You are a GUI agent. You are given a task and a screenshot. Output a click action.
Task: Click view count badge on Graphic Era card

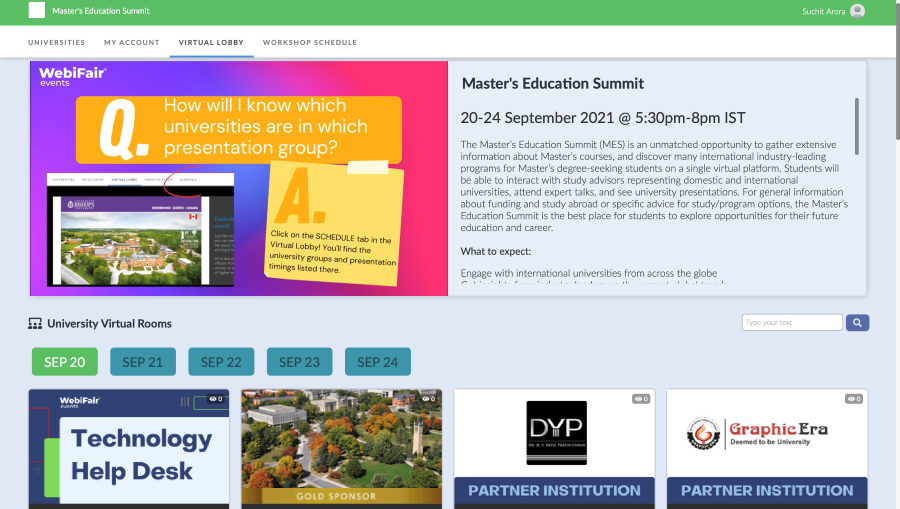tap(854, 399)
